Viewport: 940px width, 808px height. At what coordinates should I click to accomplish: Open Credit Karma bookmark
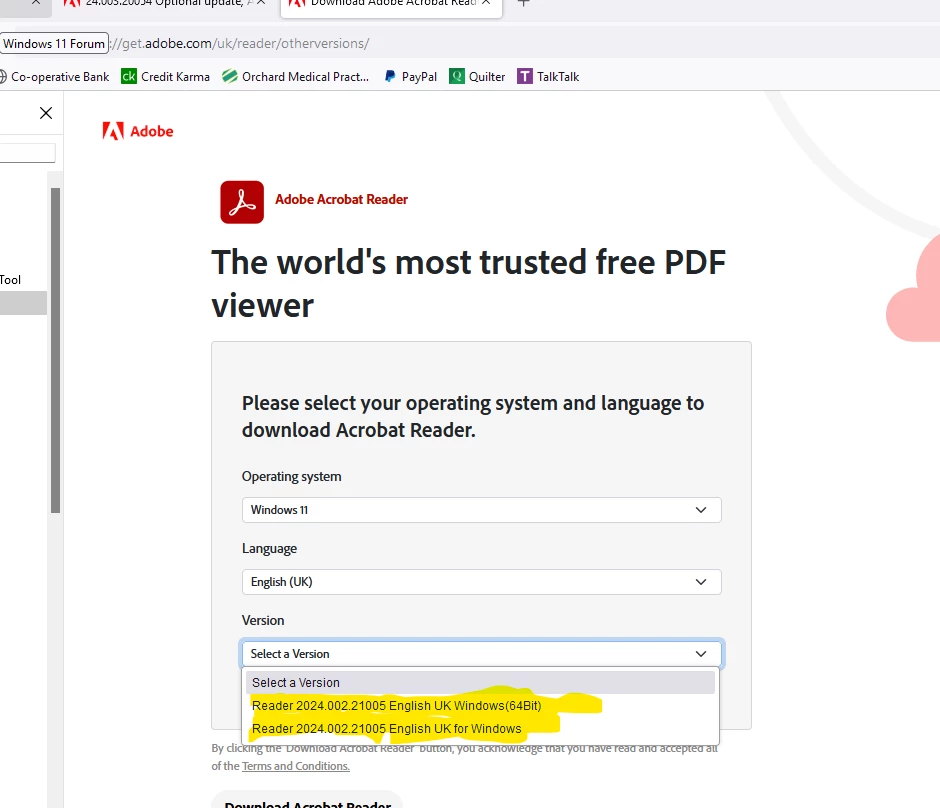coord(165,77)
